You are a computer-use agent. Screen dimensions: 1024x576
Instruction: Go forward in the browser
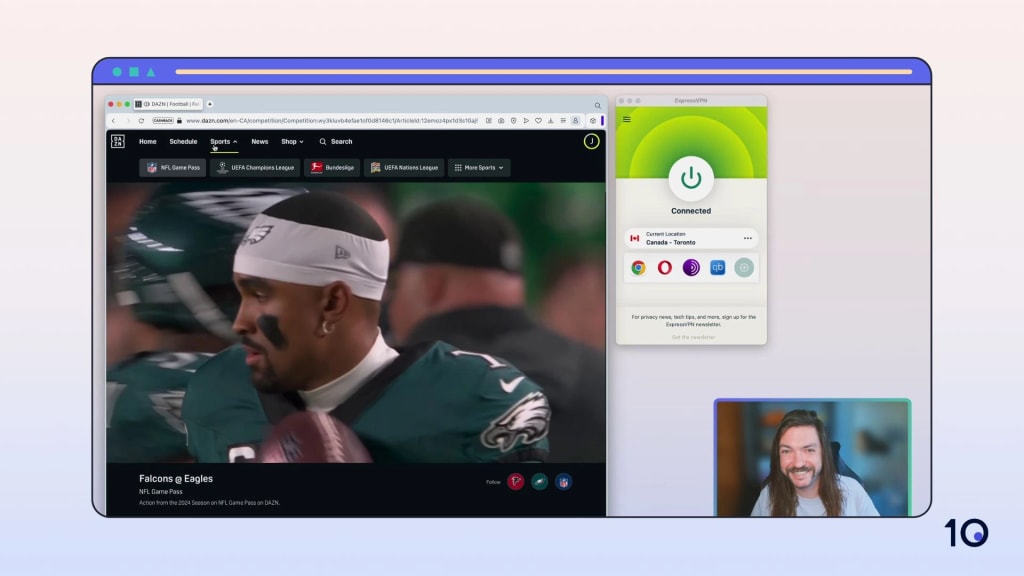pyautogui.click(x=127, y=121)
